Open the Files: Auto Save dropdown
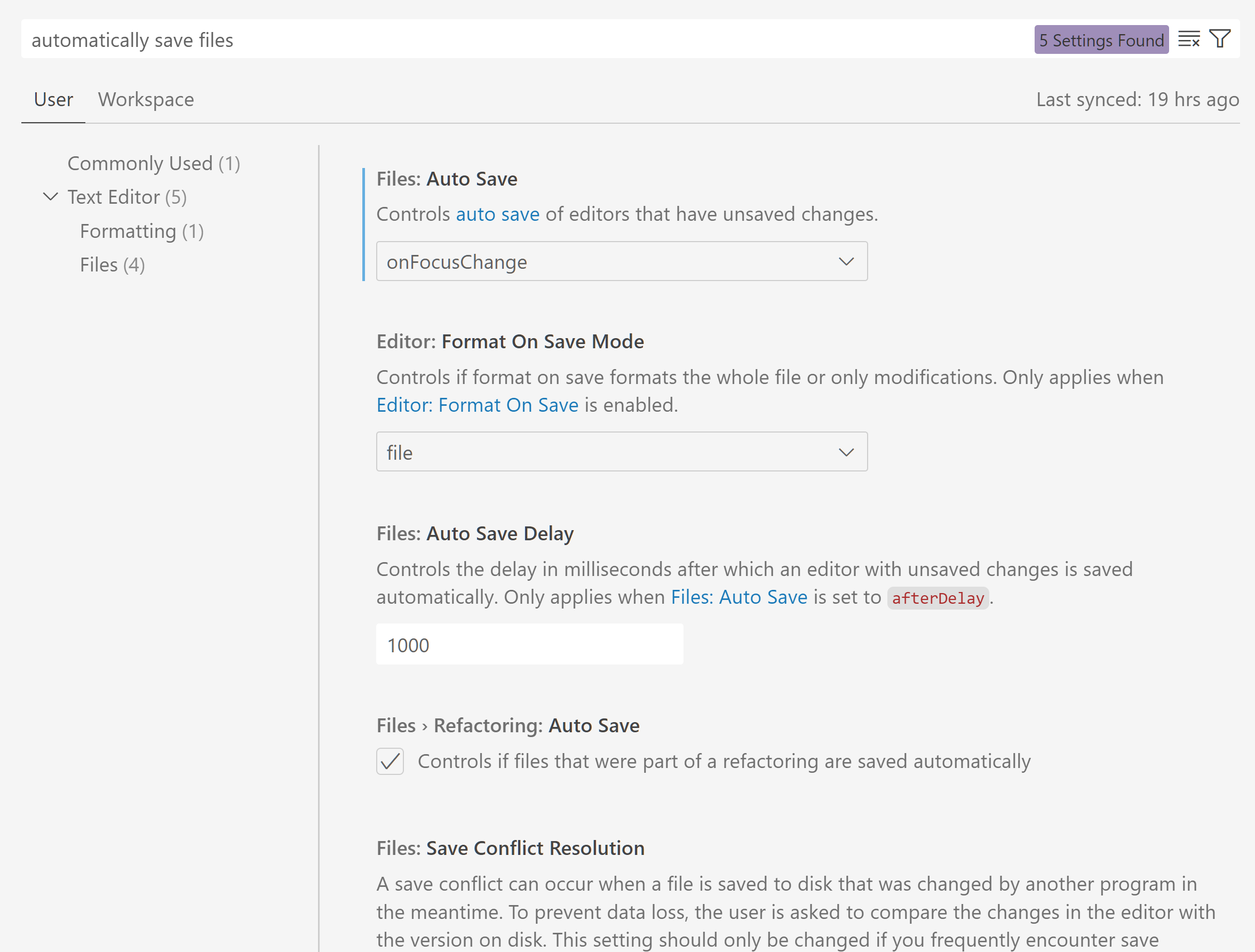1255x952 pixels. point(846,261)
